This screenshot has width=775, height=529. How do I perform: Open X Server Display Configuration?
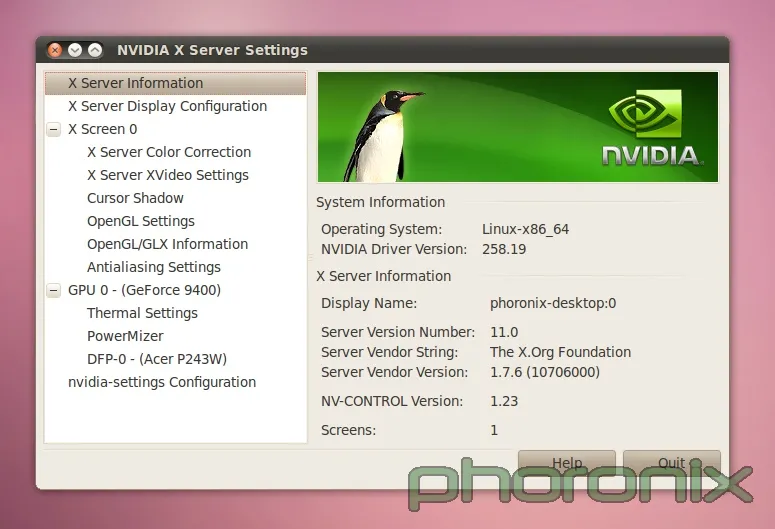tap(168, 106)
